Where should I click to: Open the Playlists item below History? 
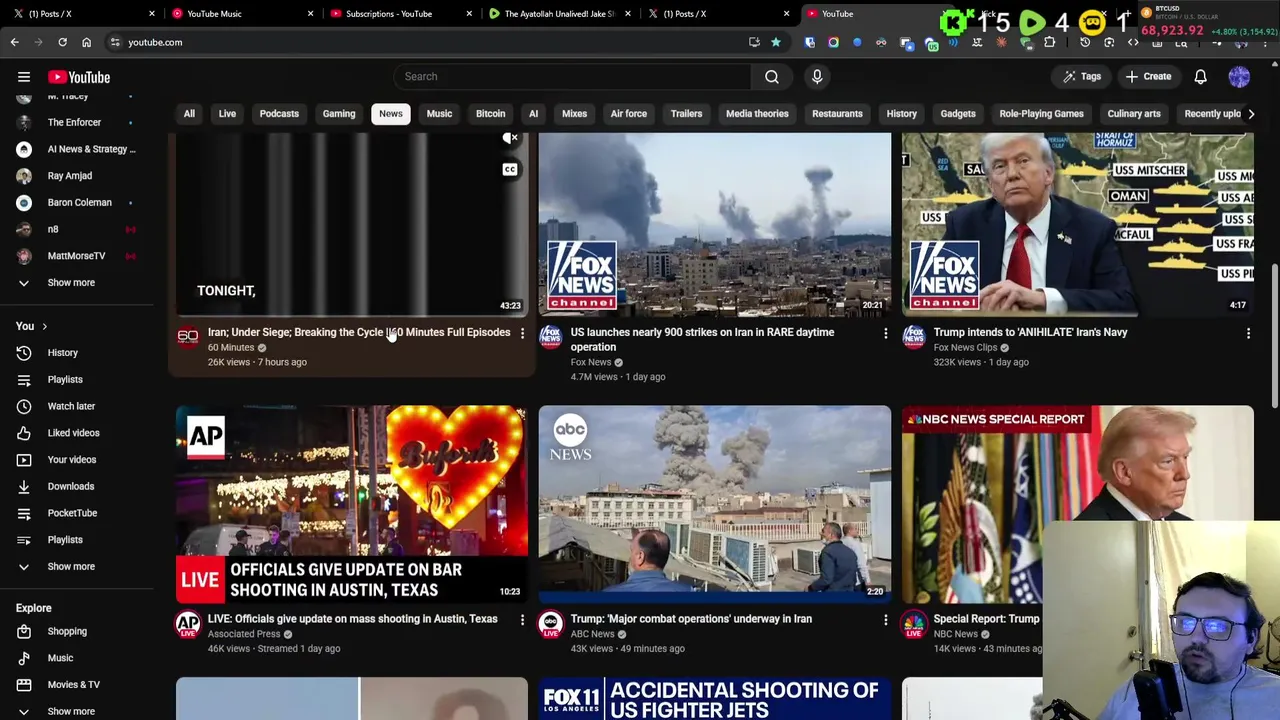[65, 379]
